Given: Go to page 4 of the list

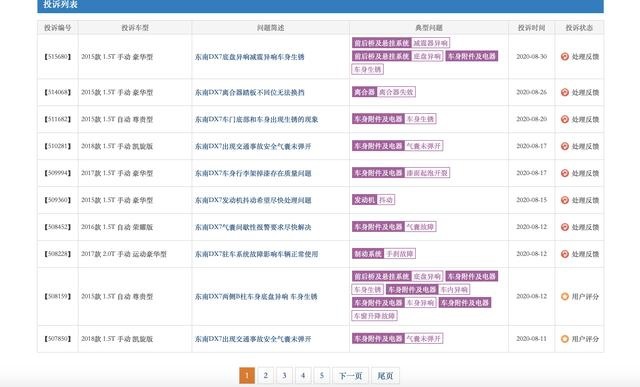Looking at the screenshot, I should 303,376.
